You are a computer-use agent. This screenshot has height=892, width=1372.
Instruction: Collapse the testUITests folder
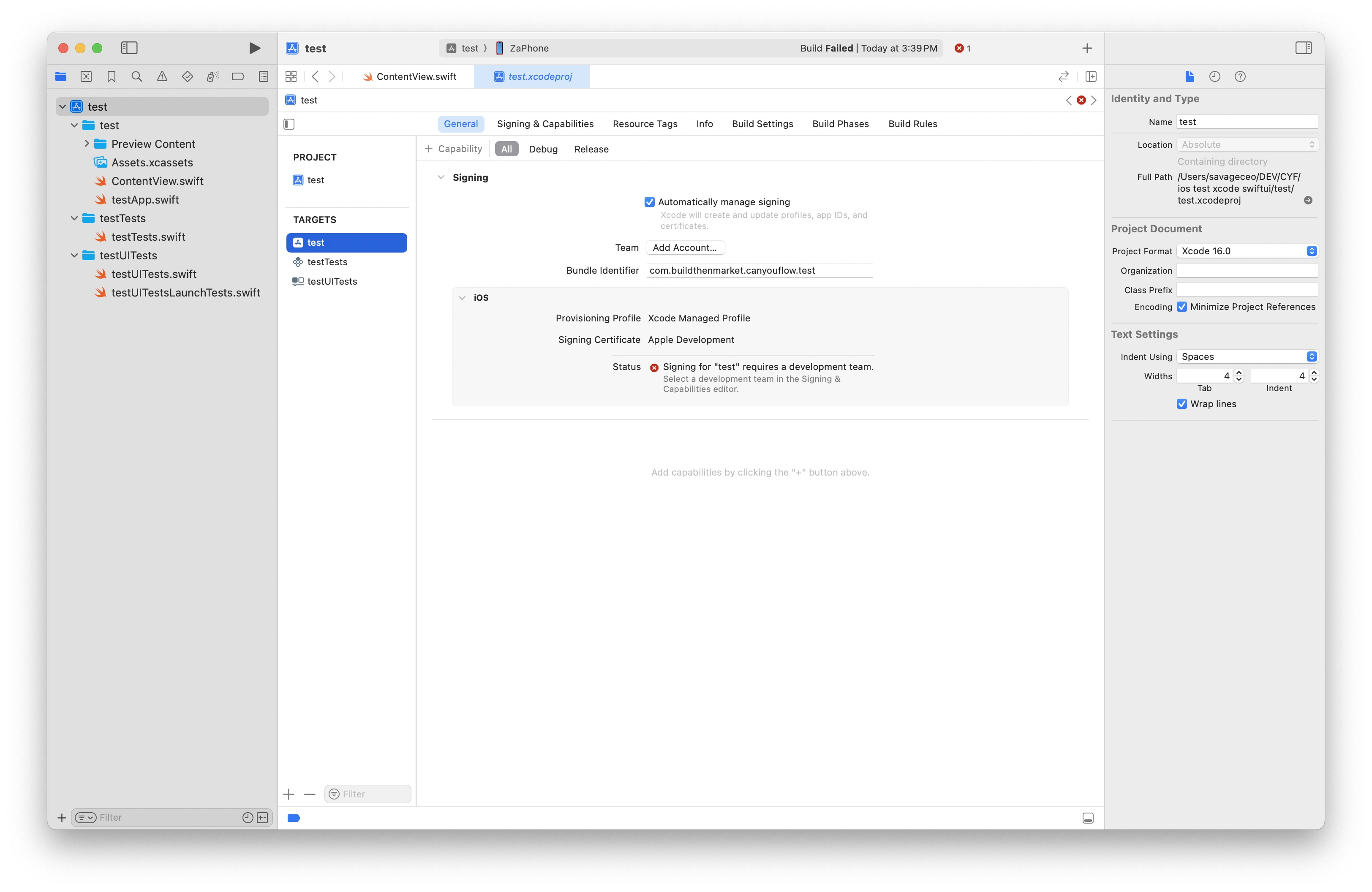point(74,255)
